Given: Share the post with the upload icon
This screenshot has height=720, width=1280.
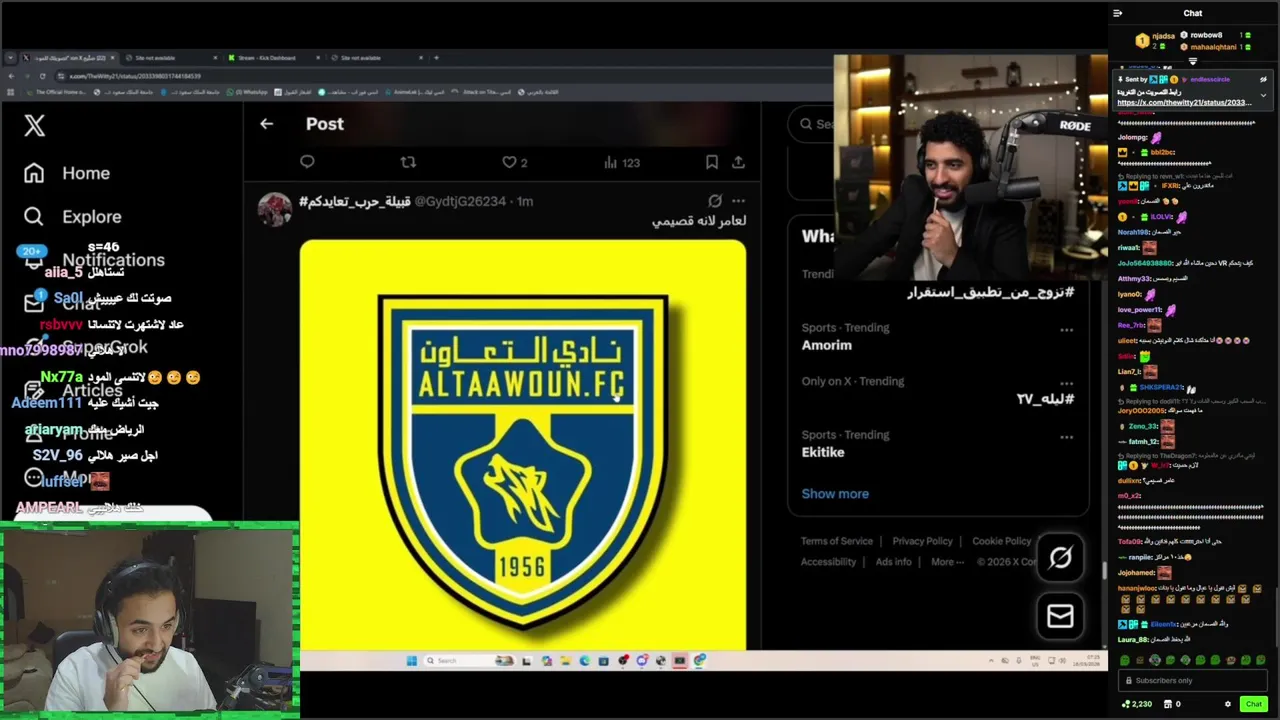Looking at the screenshot, I should click(738, 162).
